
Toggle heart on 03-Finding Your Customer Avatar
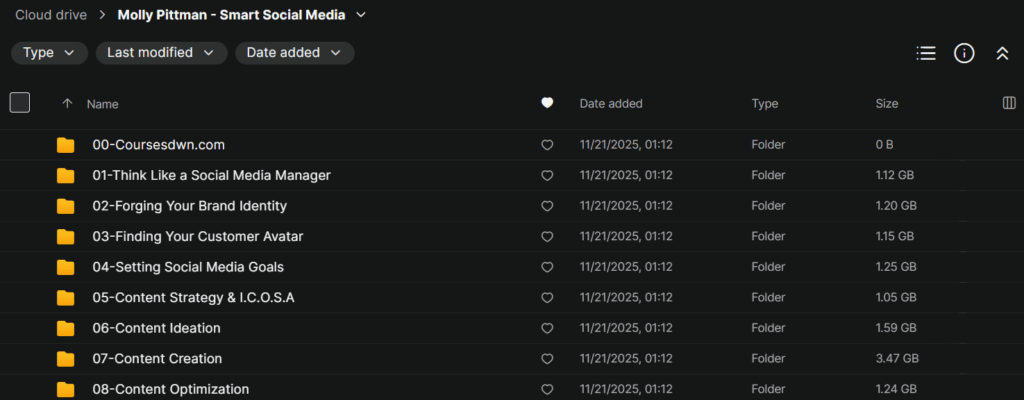click(547, 237)
